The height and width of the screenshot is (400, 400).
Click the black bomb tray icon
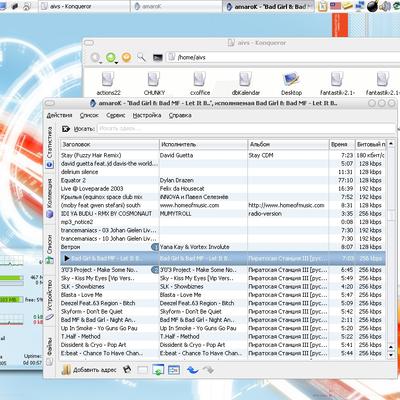pos(372,6)
